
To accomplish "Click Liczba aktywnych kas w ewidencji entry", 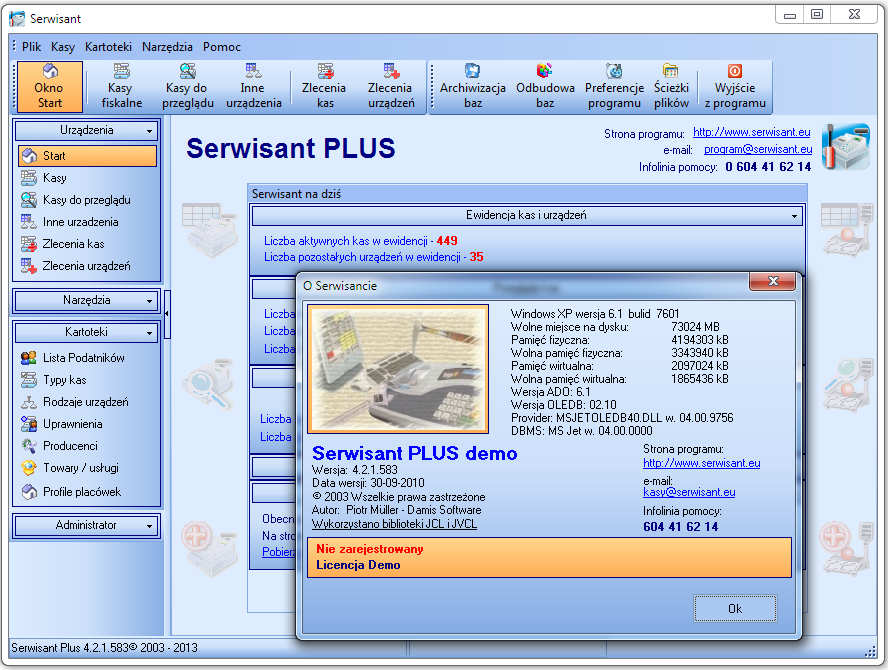I will tap(360, 241).
